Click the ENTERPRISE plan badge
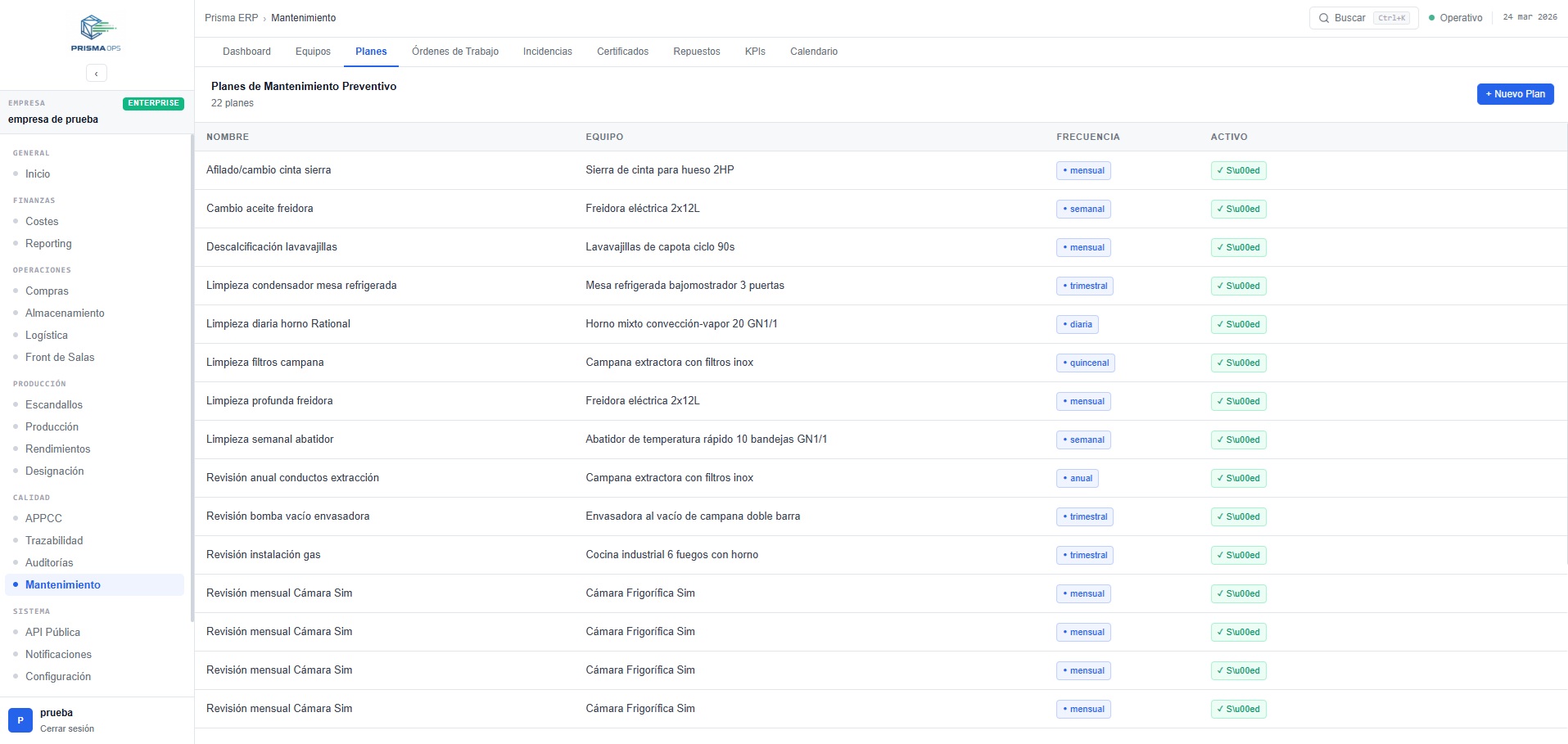 153,103
